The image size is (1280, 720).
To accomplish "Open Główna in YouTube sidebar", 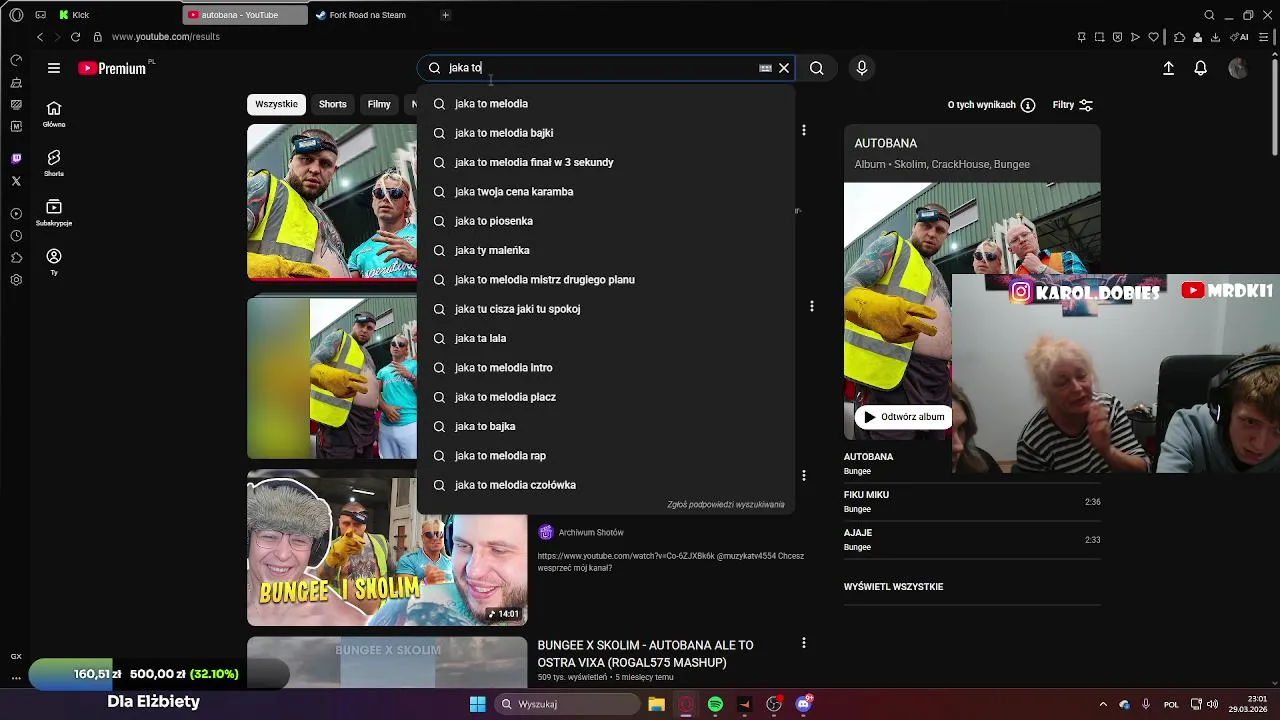I will click(54, 114).
